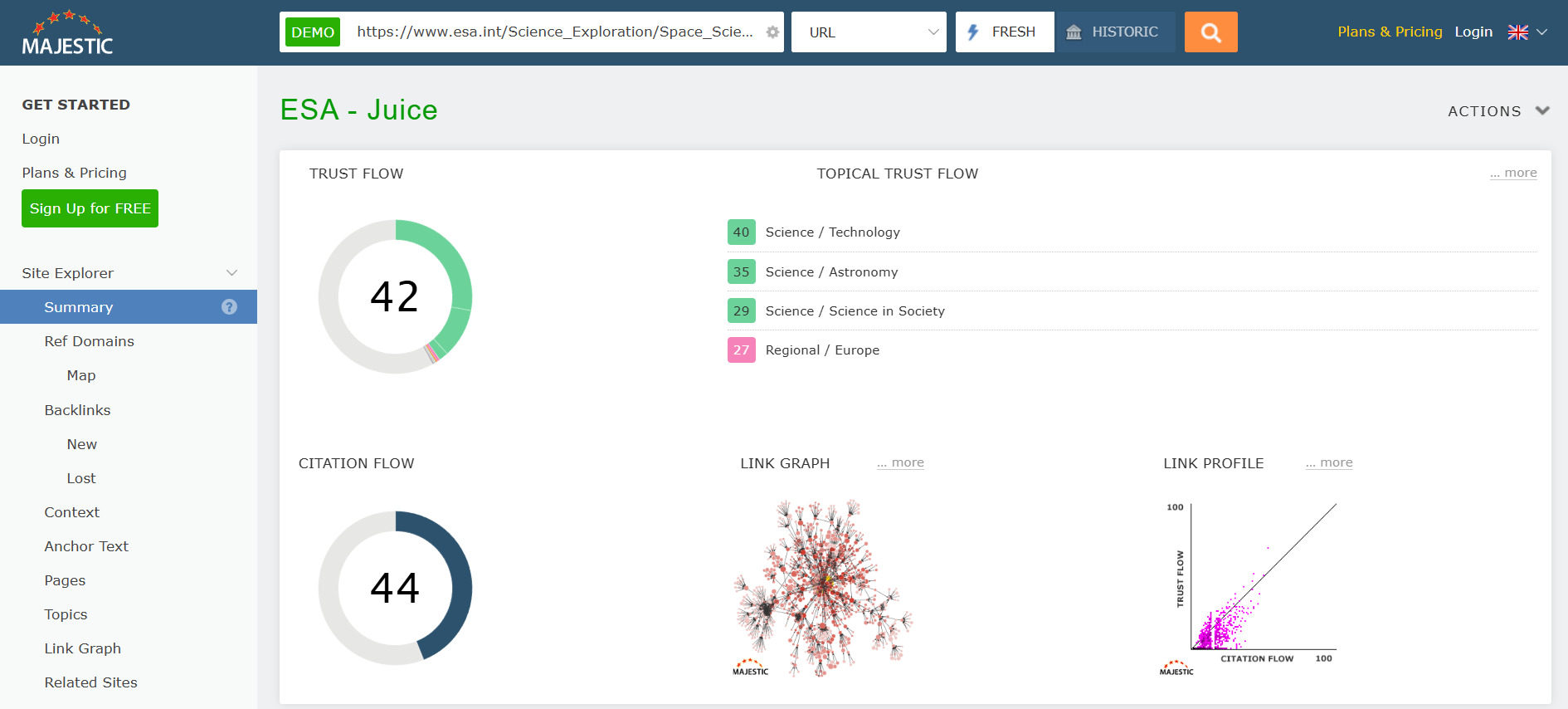
Task: Click the Citation Flow 44 donut chart
Action: click(395, 588)
